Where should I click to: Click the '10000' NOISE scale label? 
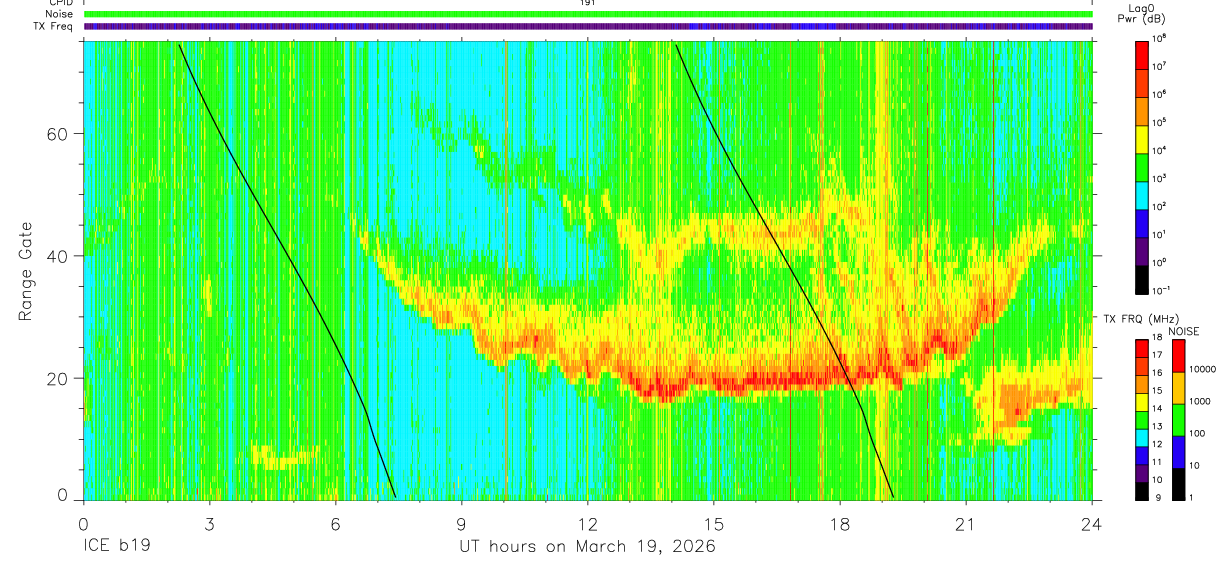coord(1203,370)
